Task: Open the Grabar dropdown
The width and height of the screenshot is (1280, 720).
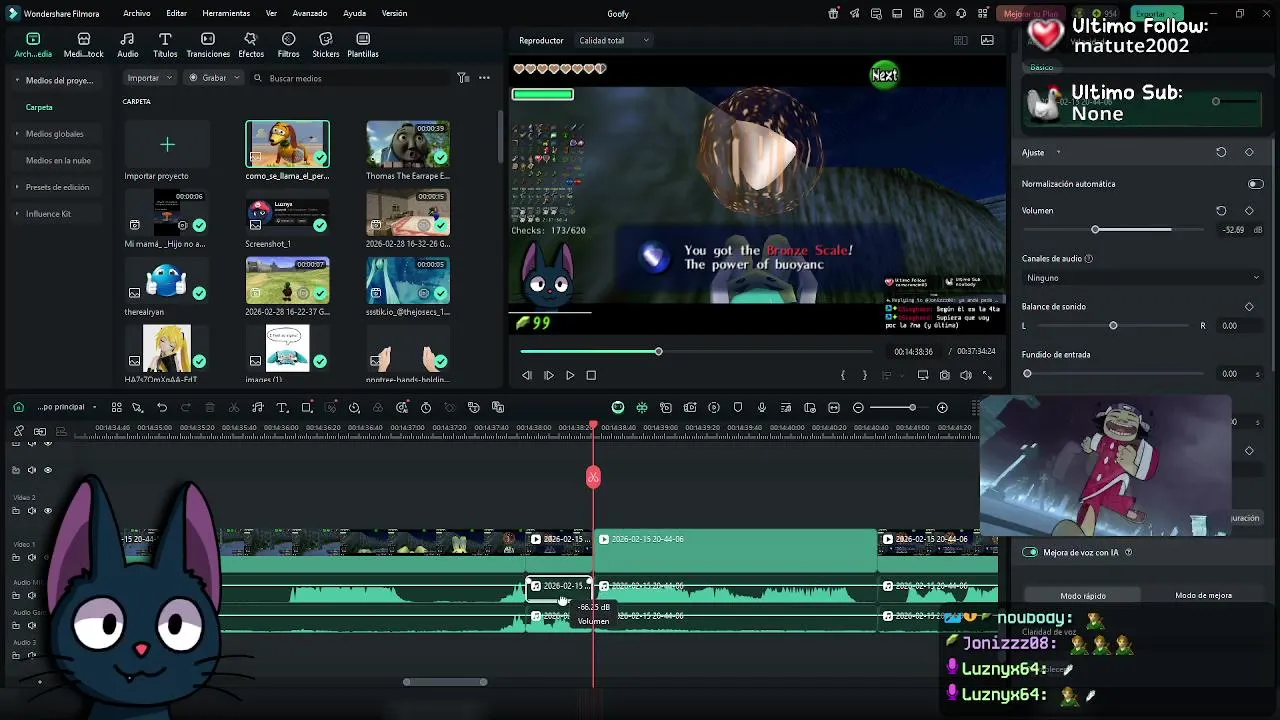Action: point(215,77)
